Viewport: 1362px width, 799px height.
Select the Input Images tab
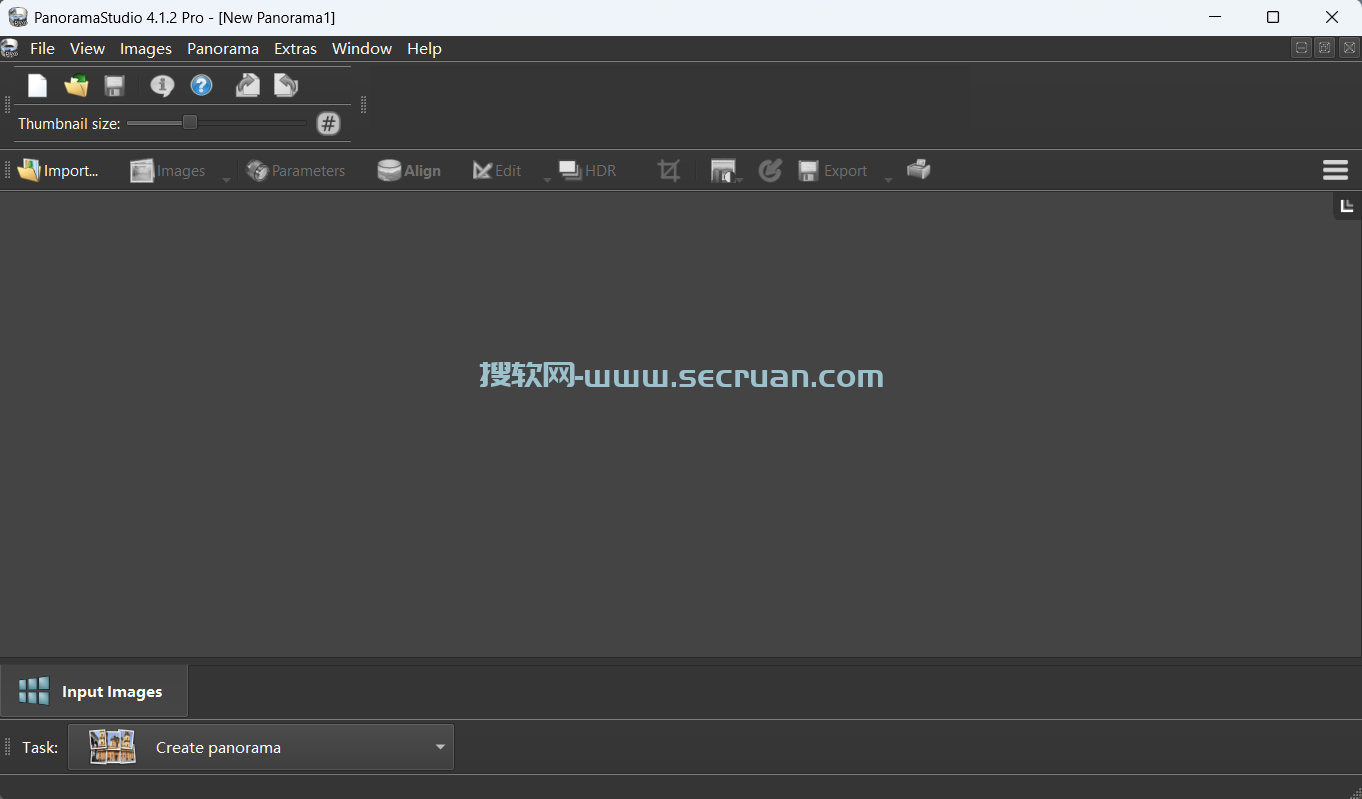[x=94, y=691]
